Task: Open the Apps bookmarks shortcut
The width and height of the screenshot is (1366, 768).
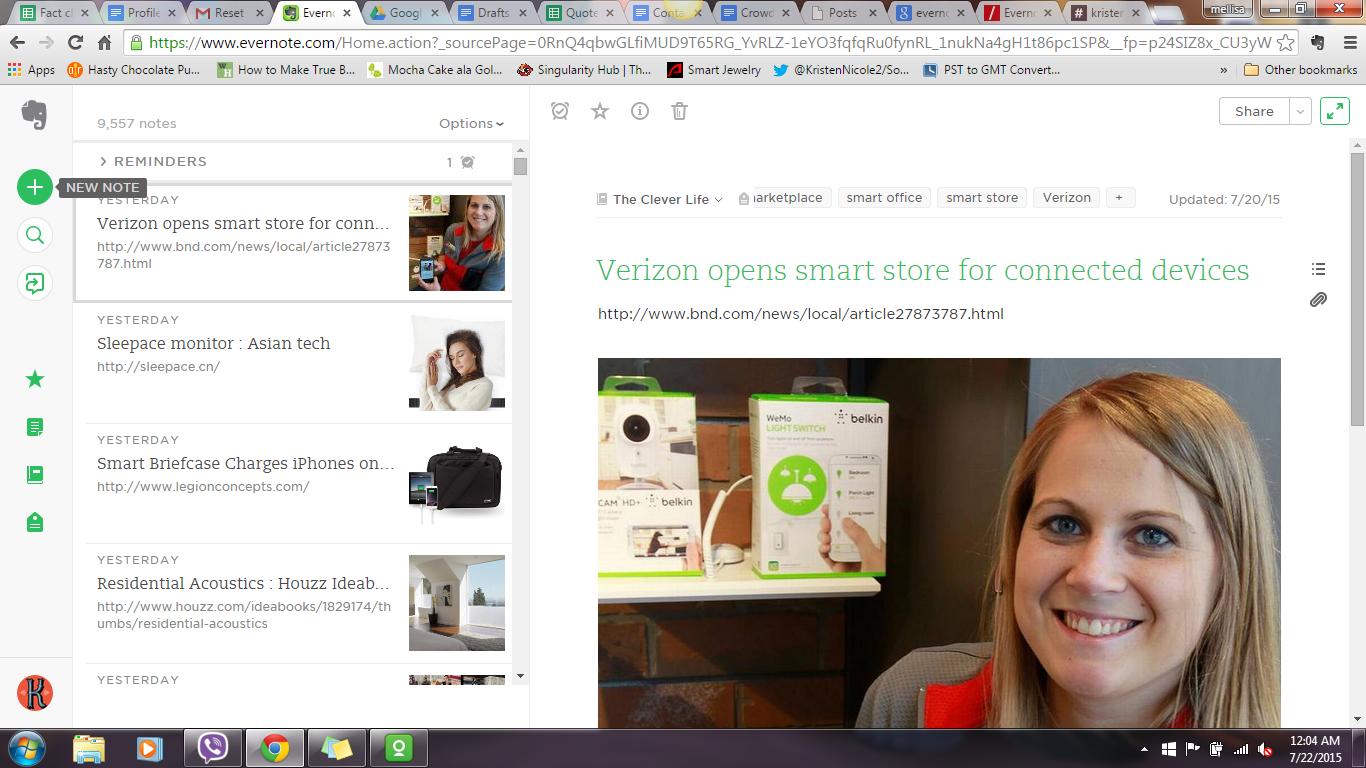Action: pos(31,70)
